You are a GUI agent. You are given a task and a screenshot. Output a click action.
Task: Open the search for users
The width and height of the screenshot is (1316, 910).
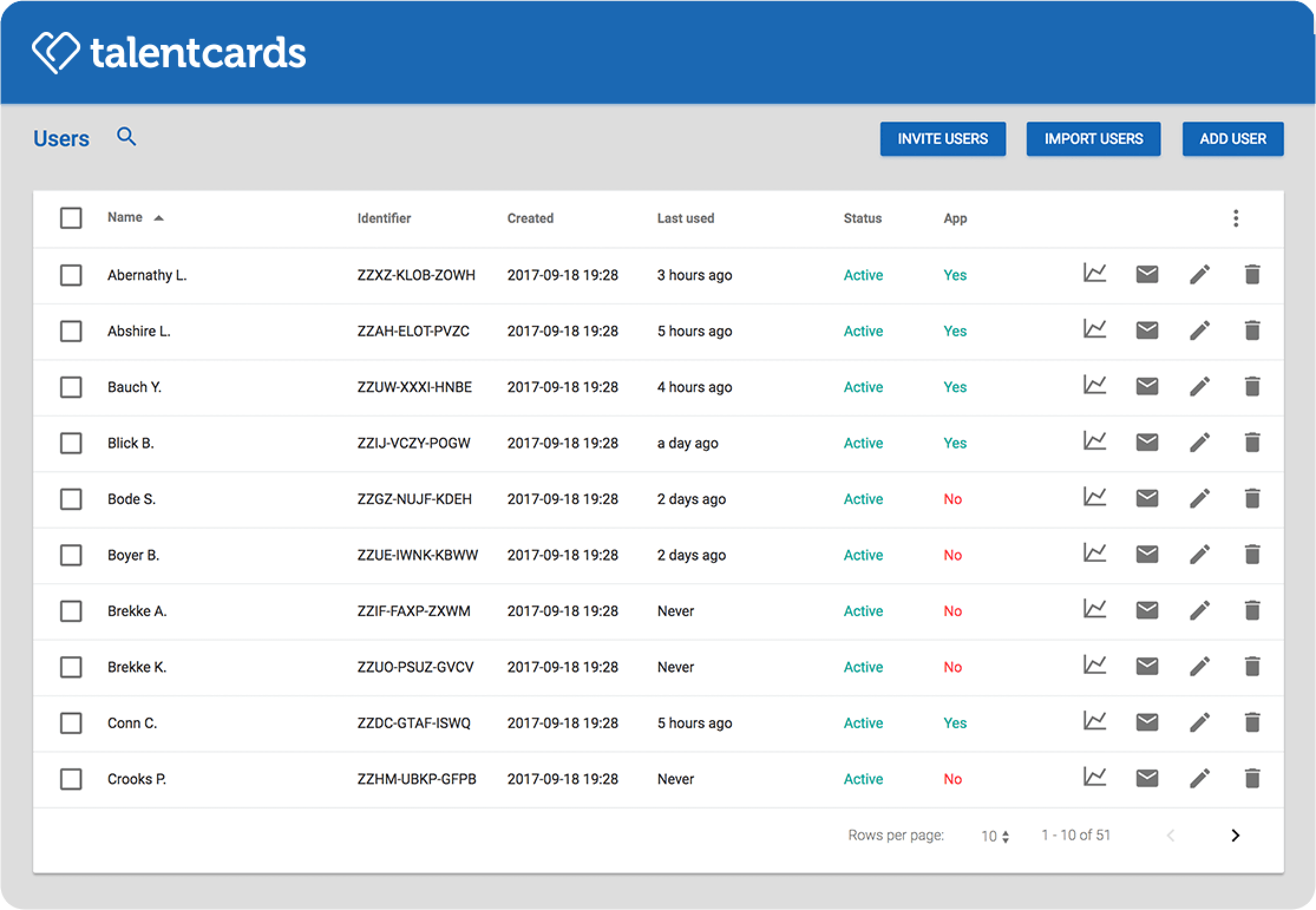[x=126, y=138]
